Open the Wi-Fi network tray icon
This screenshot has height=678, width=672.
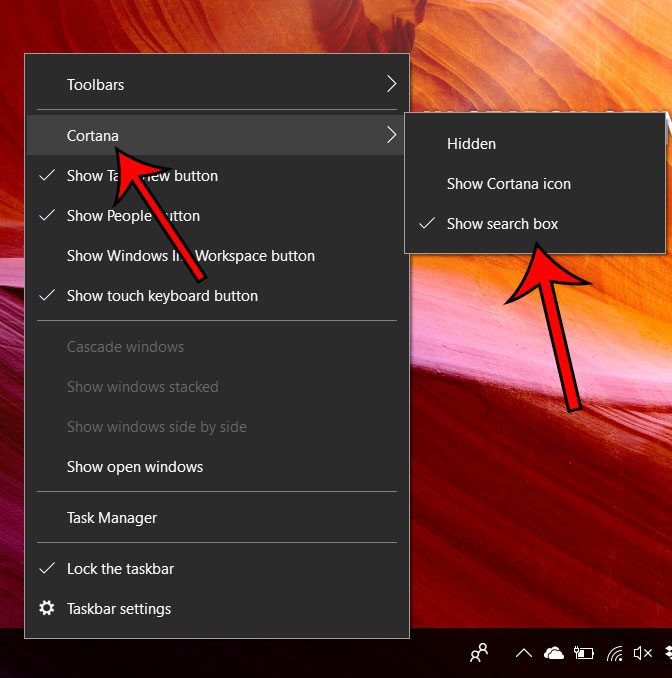[614, 654]
